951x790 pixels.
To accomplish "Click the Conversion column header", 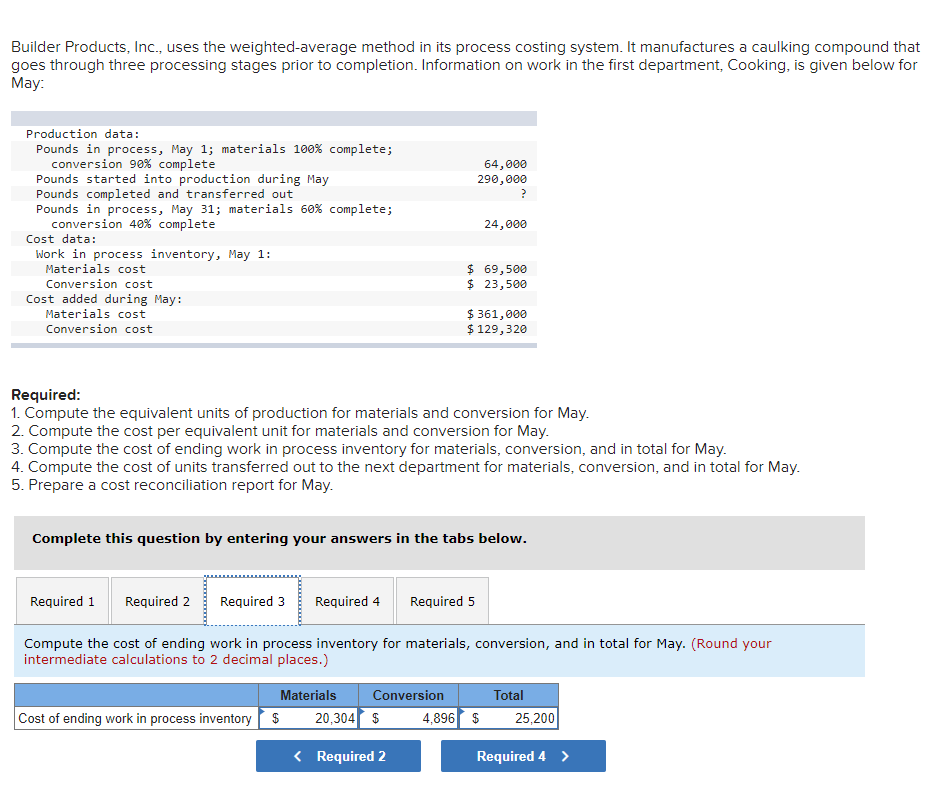I will (x=408, y=695).
